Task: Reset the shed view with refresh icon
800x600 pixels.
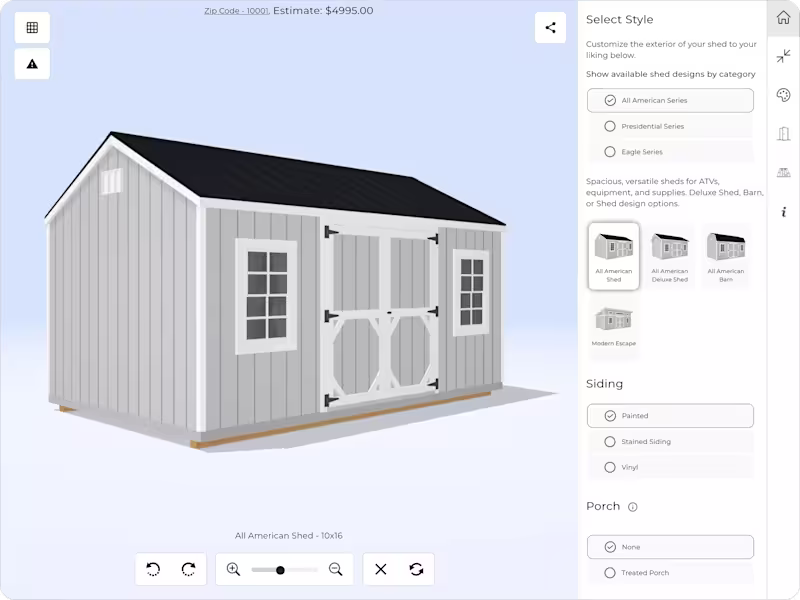Action: click(416, 569)
